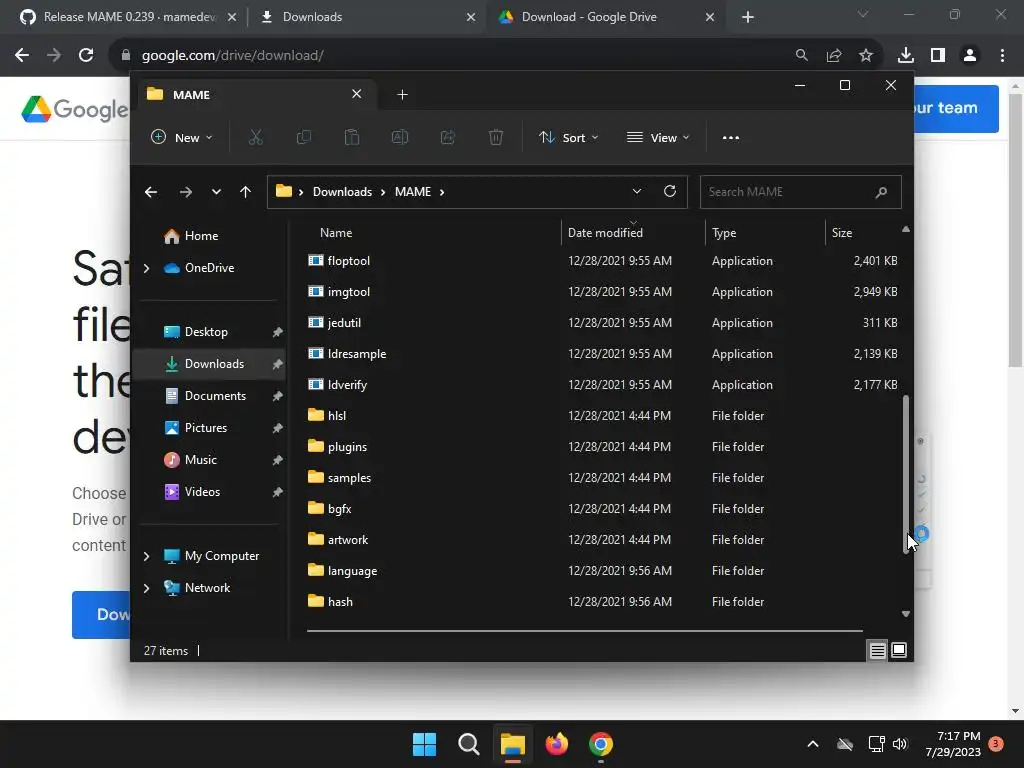Show hidden system tray icons
The image size is (1024, 768).
[812, 744]
